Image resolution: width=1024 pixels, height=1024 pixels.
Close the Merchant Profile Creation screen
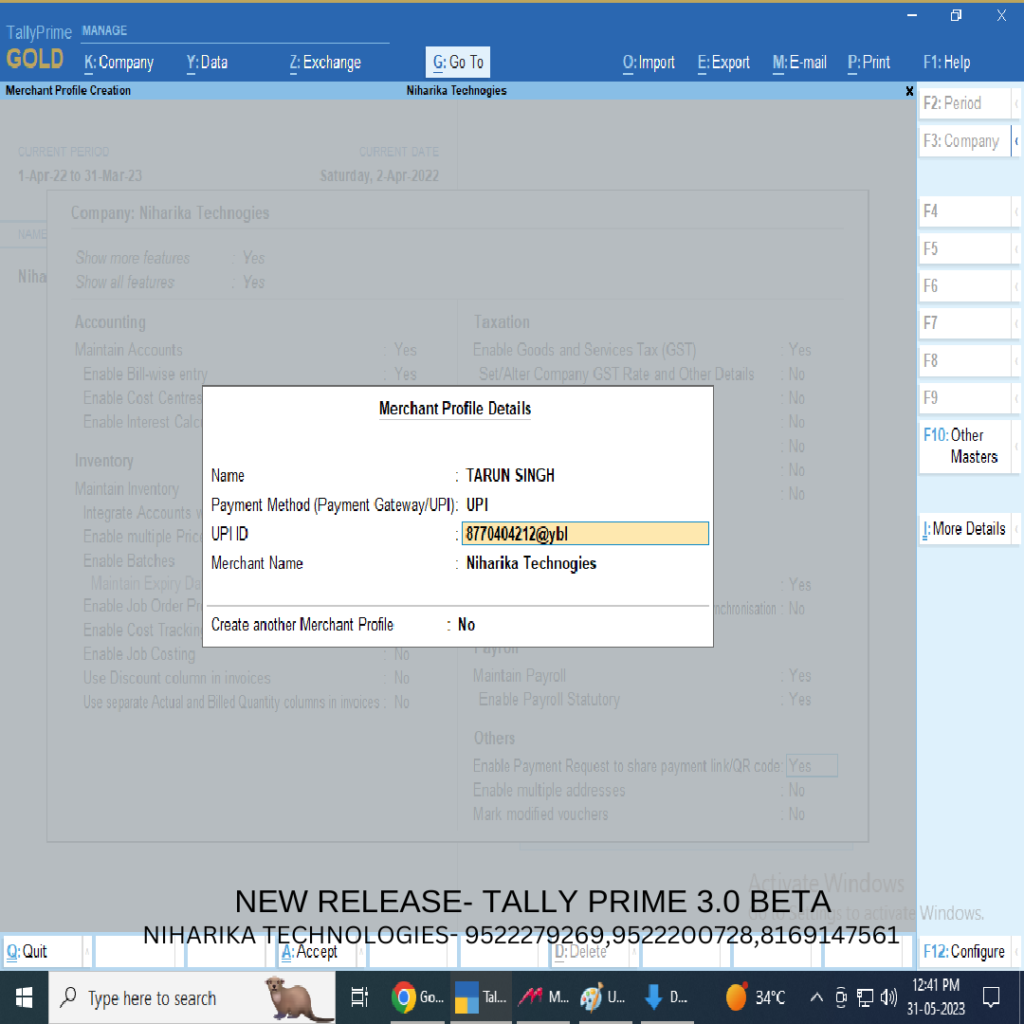909,91
